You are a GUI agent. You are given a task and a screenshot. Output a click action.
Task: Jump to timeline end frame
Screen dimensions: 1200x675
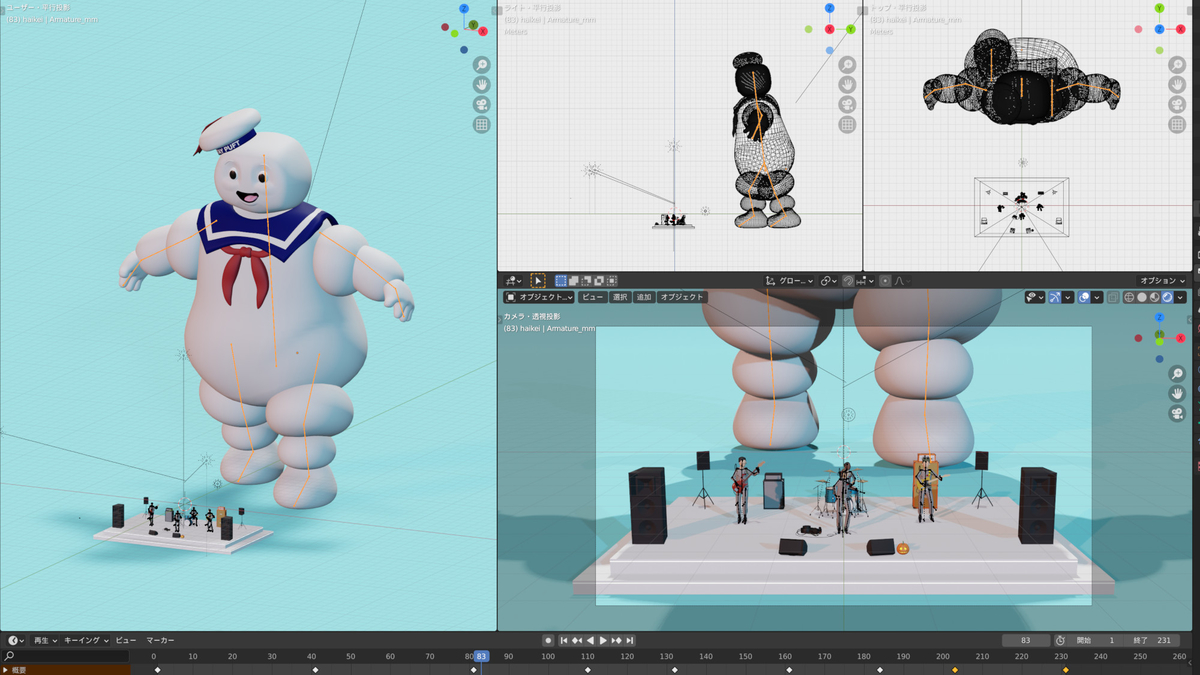pyautogui.click(x=629, y=640)
